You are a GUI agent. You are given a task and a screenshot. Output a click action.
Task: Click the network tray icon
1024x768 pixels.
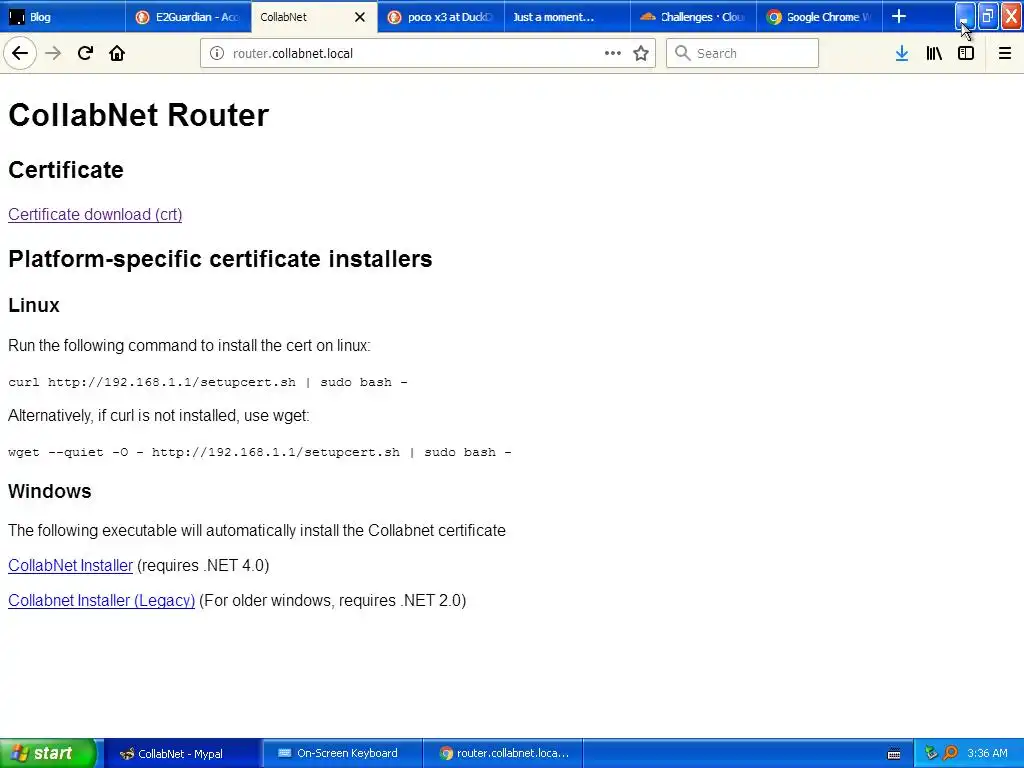[x=931, y=753]
